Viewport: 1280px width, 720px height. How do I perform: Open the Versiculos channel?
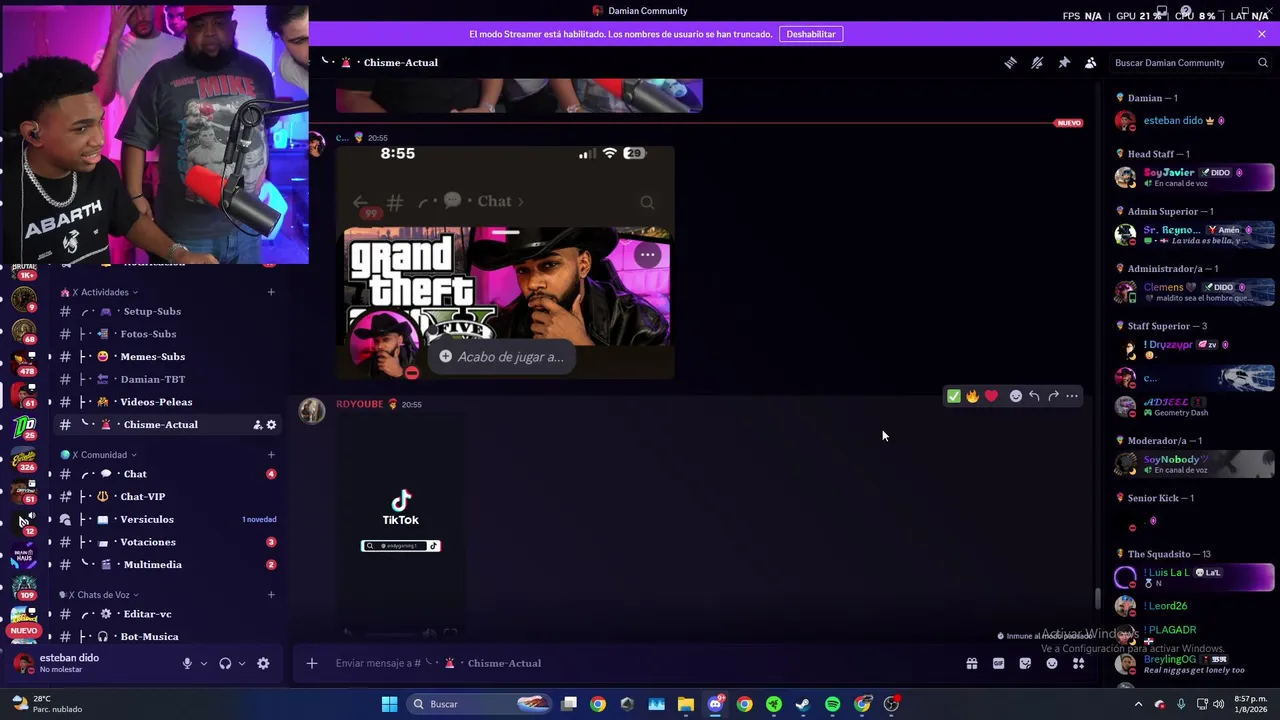(x=168, y=520)
